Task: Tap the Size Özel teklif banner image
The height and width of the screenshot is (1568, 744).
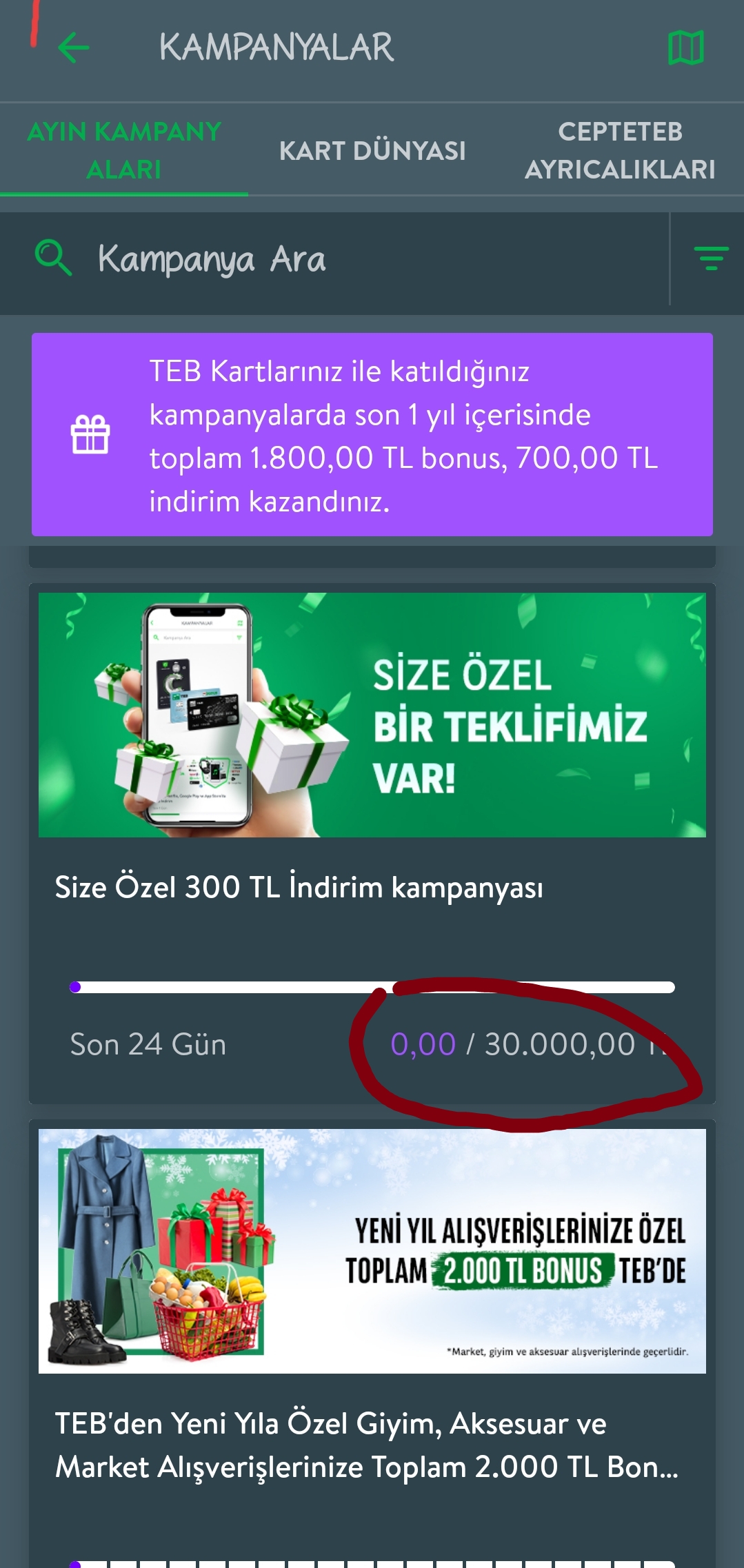Action: coord(372,715)
